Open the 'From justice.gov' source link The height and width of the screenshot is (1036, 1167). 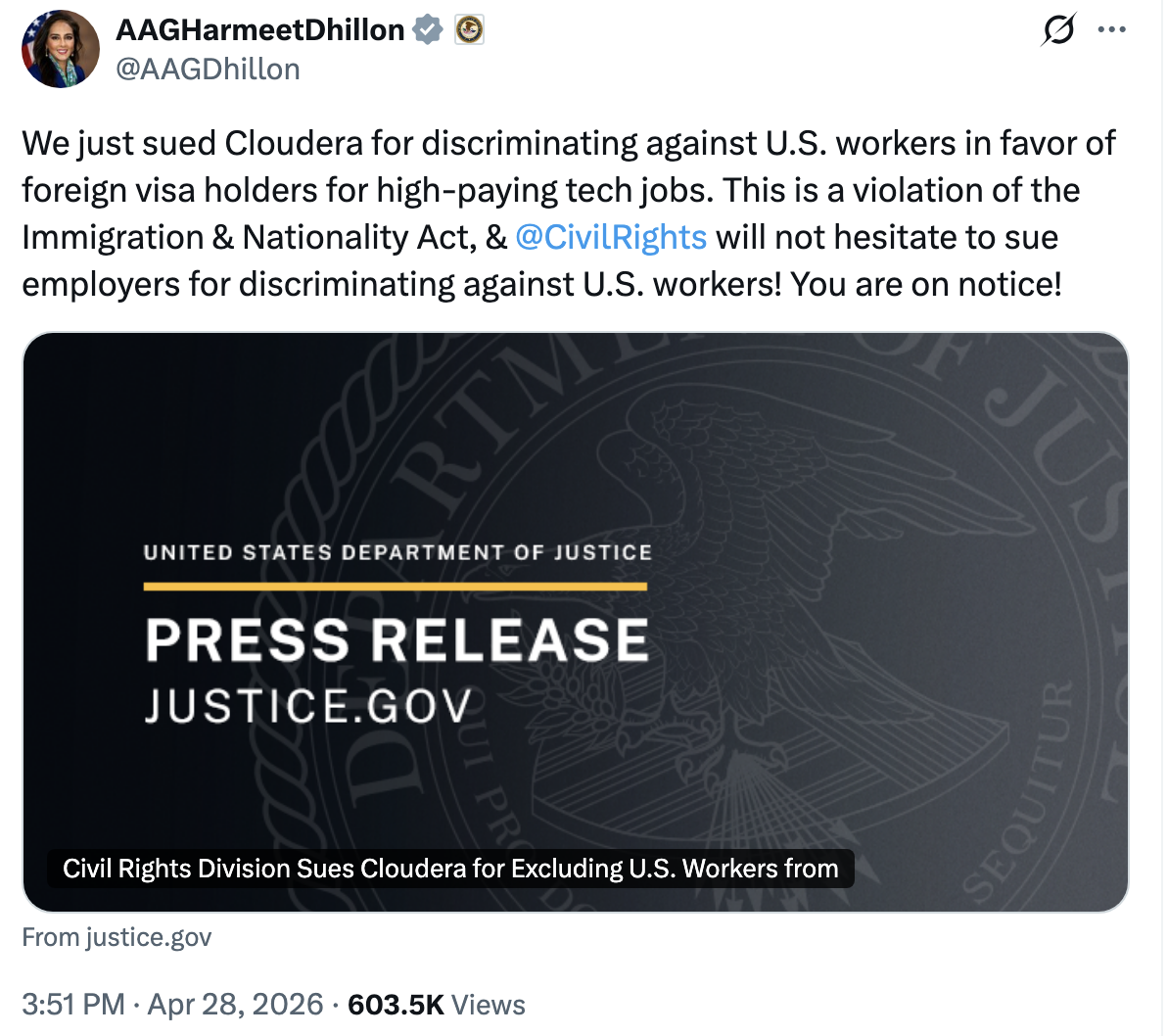pyautogui.click(x=117, y=937)
